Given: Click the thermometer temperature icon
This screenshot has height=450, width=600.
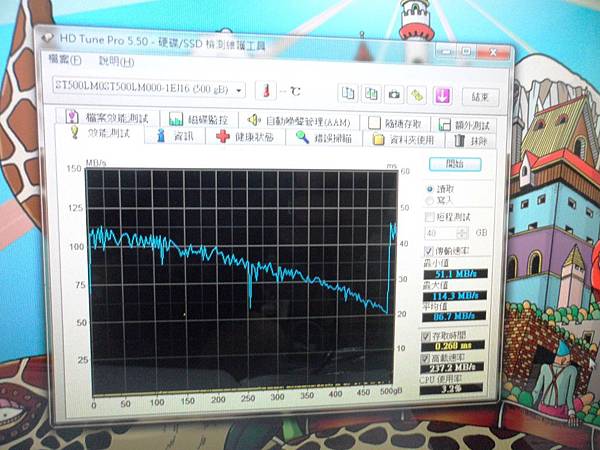Looking at the screenshot, I should (266, 91).
